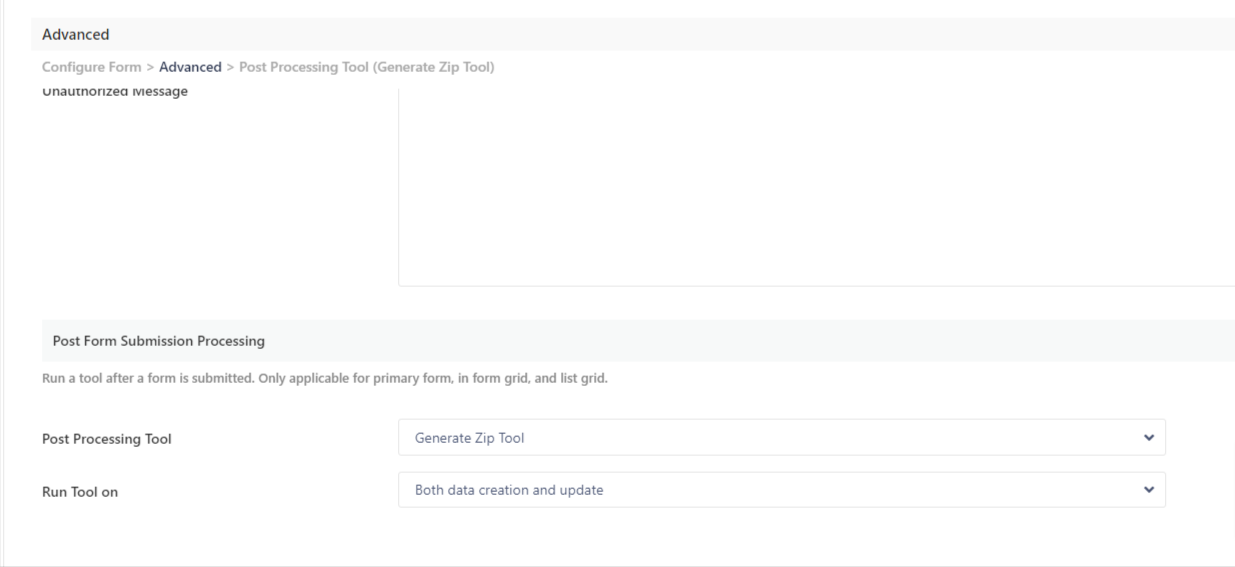This screenshot has width=1235, height=567.
Task: Select the Post Processing Tool (Generate Zip Tool) breadcrumb
Action: pyautogui.click(x=367, y=67)
